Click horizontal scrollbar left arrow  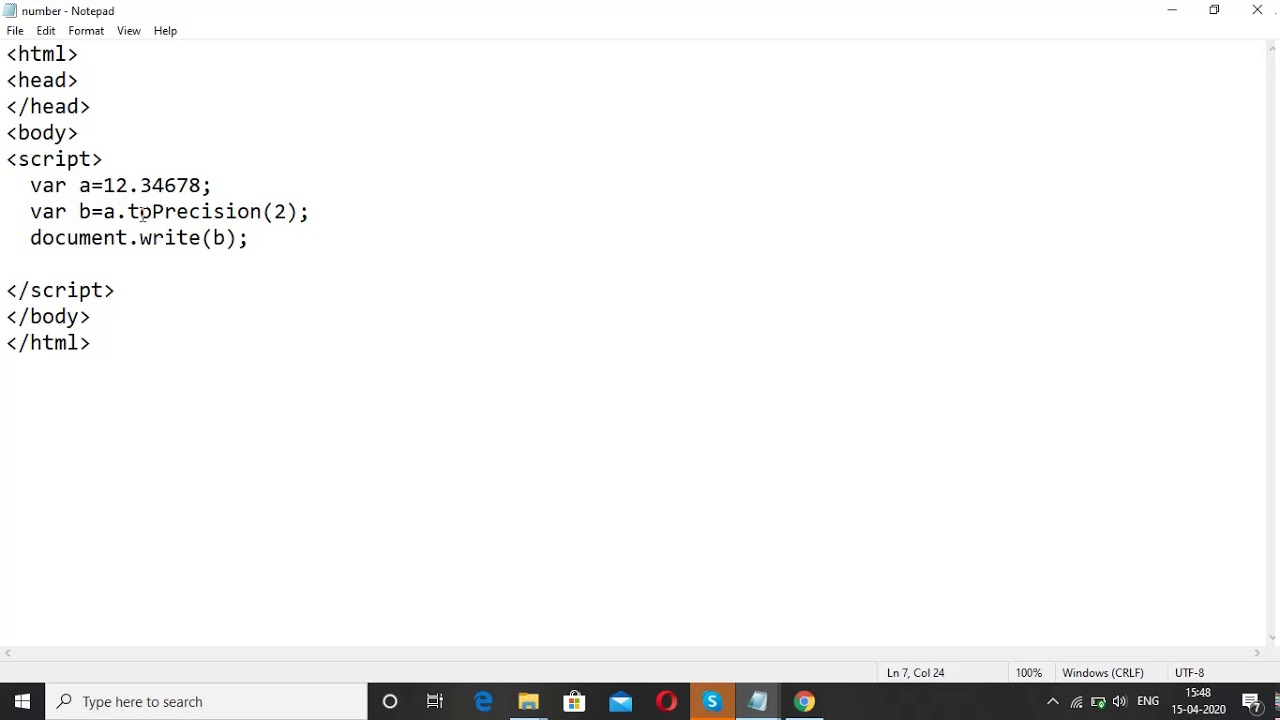(x=8, y=654)
